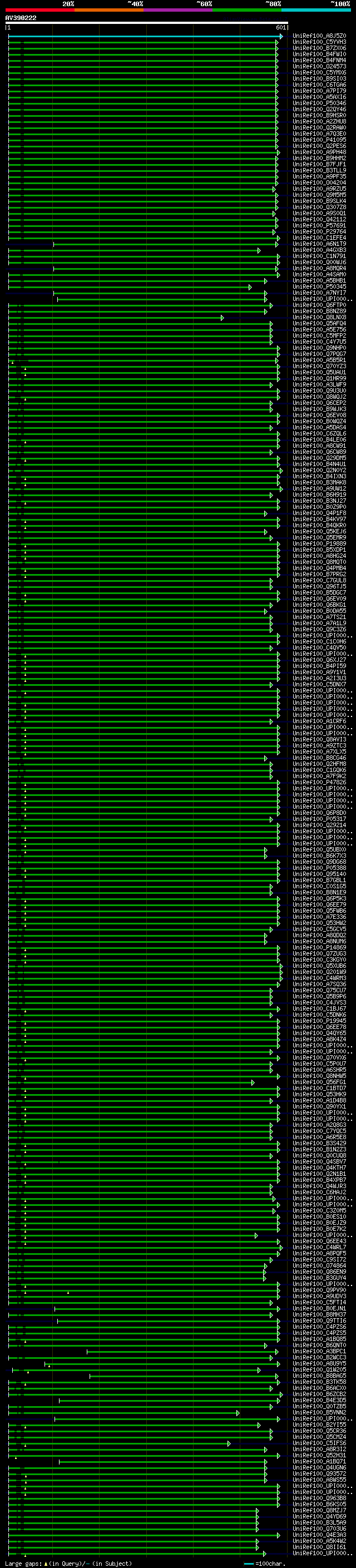Viewport: 356px width, 1568px height.
Task: Select the query name AV390222
Action: tap(21, 18)
